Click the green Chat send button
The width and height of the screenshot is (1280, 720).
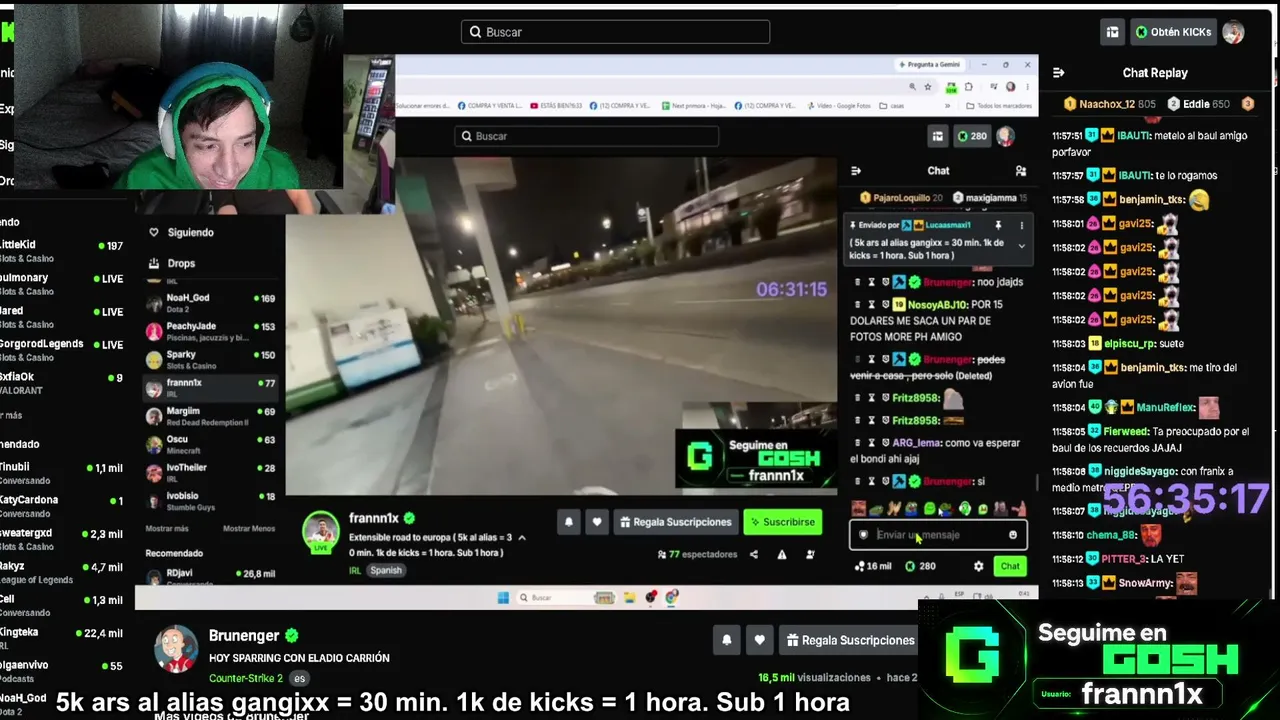1010,567
